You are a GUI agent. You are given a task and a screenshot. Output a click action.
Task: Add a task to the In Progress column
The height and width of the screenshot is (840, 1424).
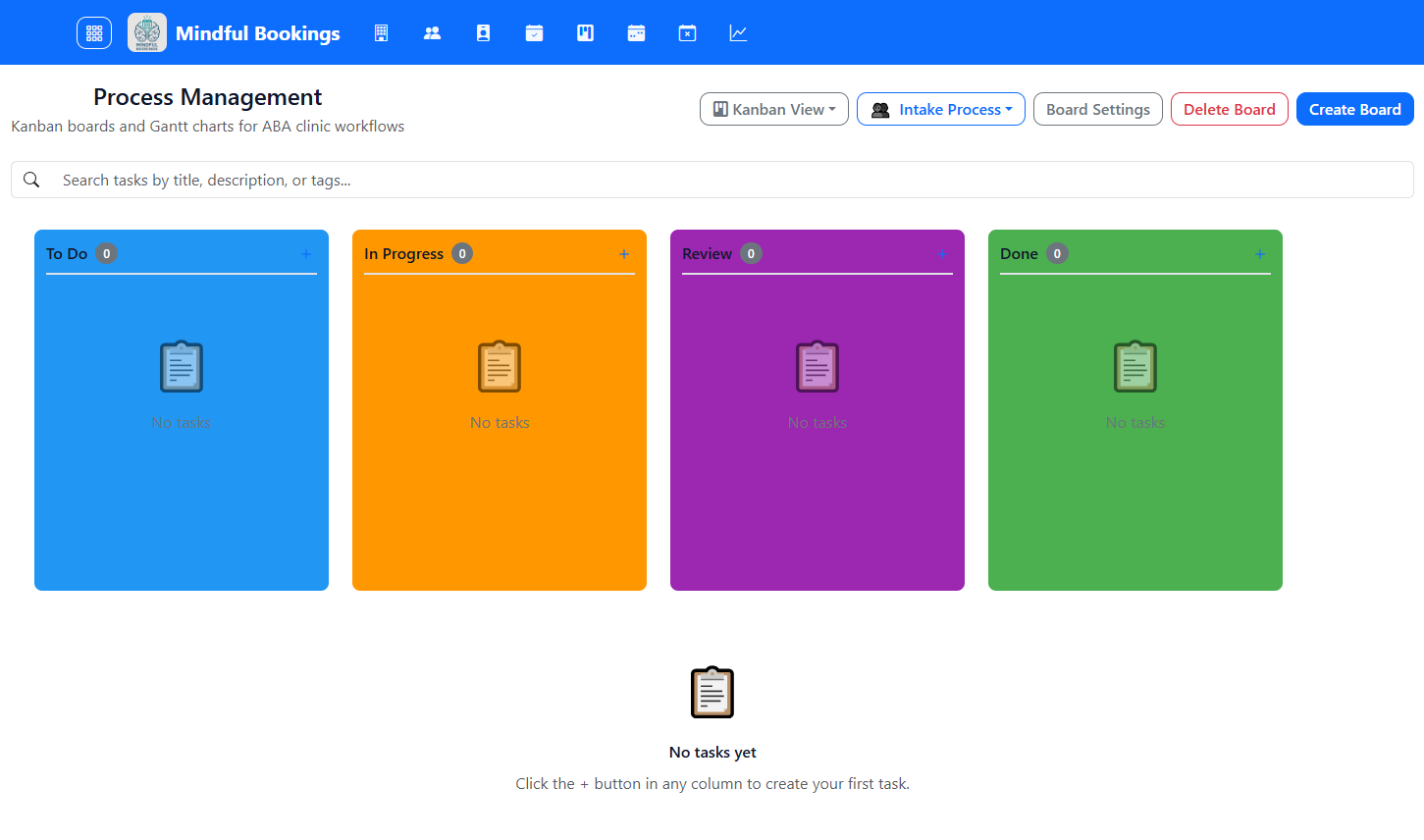point(623,253)
